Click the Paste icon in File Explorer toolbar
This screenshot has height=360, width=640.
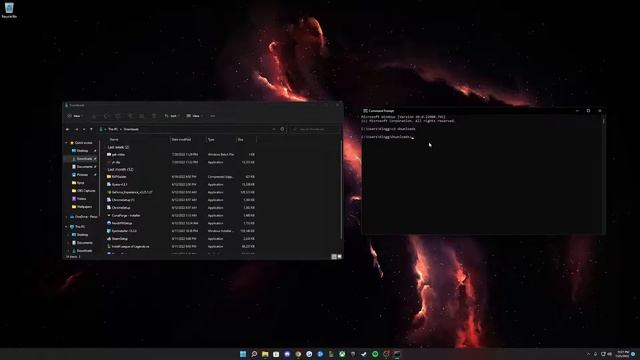point(118,116)
